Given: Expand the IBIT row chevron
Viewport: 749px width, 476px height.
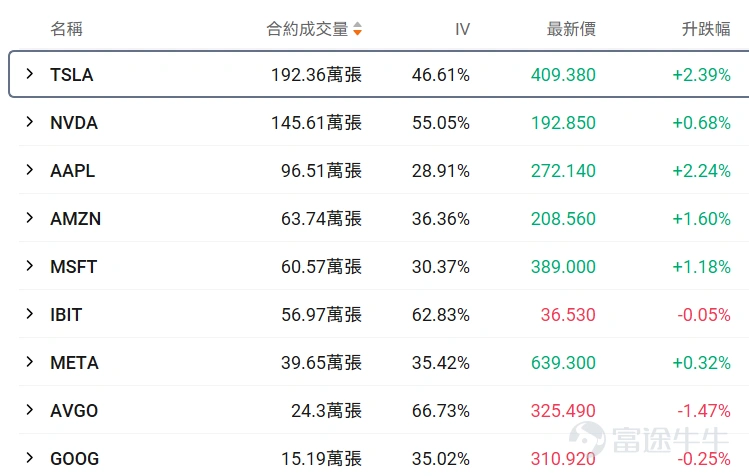Looking at the screenshot, I should [x=30, y=314].
